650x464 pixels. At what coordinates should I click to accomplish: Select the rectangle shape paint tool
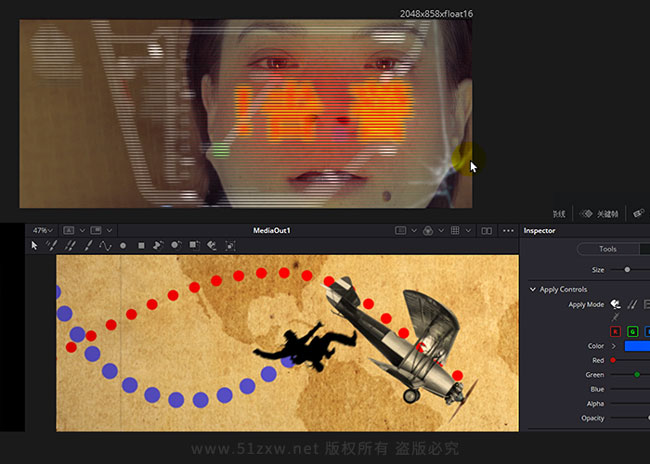click(141, 246)
